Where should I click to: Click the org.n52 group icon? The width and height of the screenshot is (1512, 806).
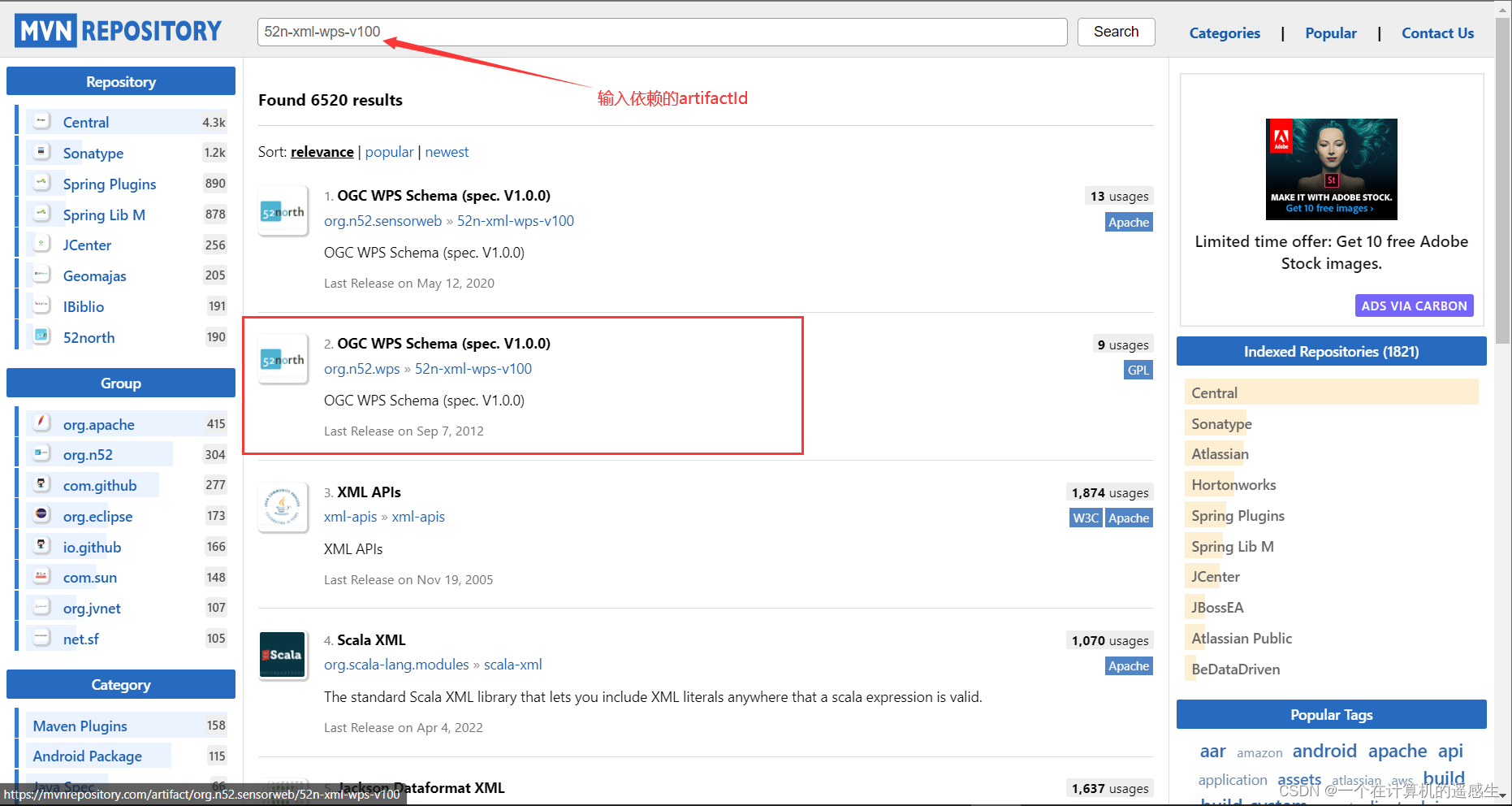41,453
